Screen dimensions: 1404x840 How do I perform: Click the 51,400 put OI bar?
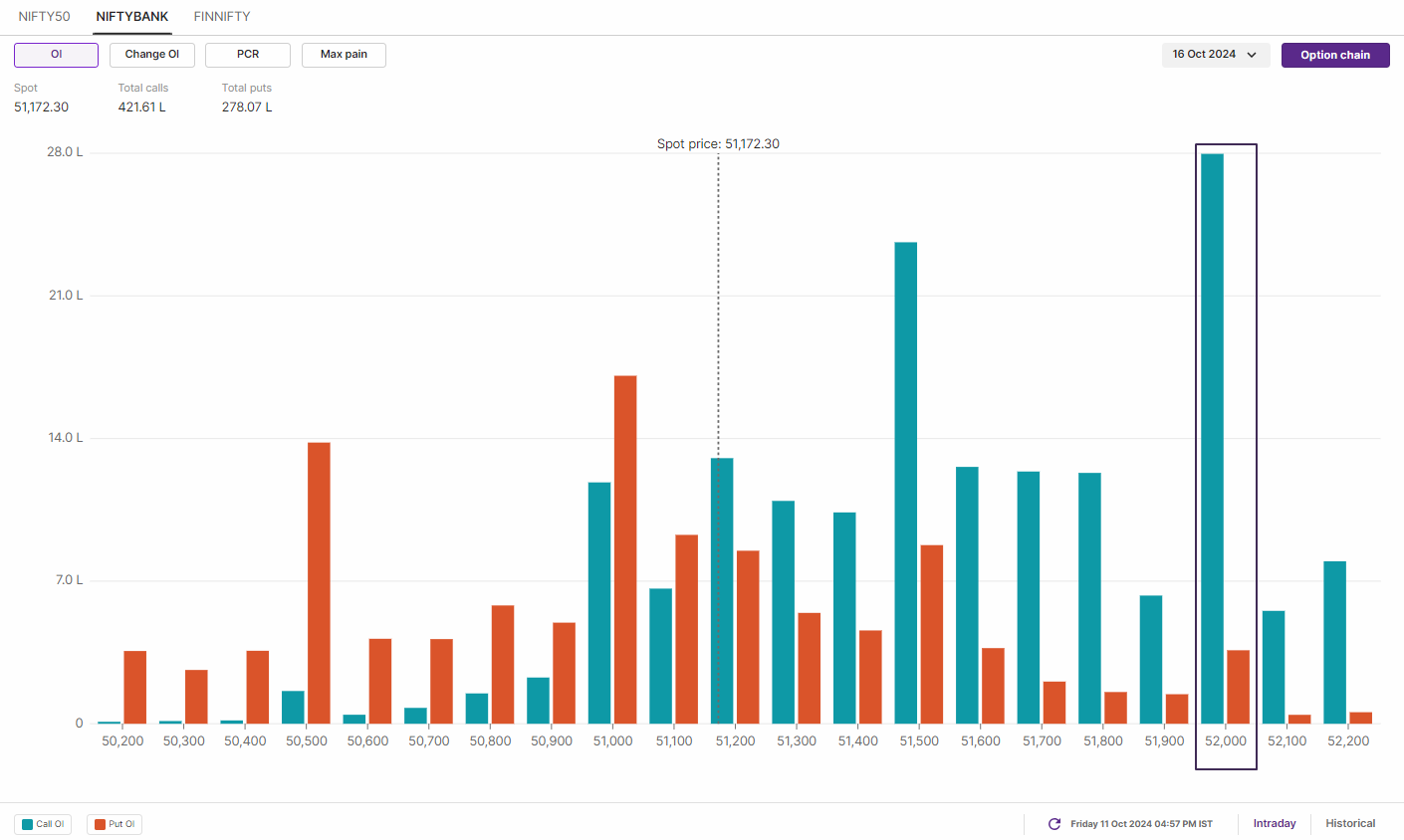coord(870,677)
